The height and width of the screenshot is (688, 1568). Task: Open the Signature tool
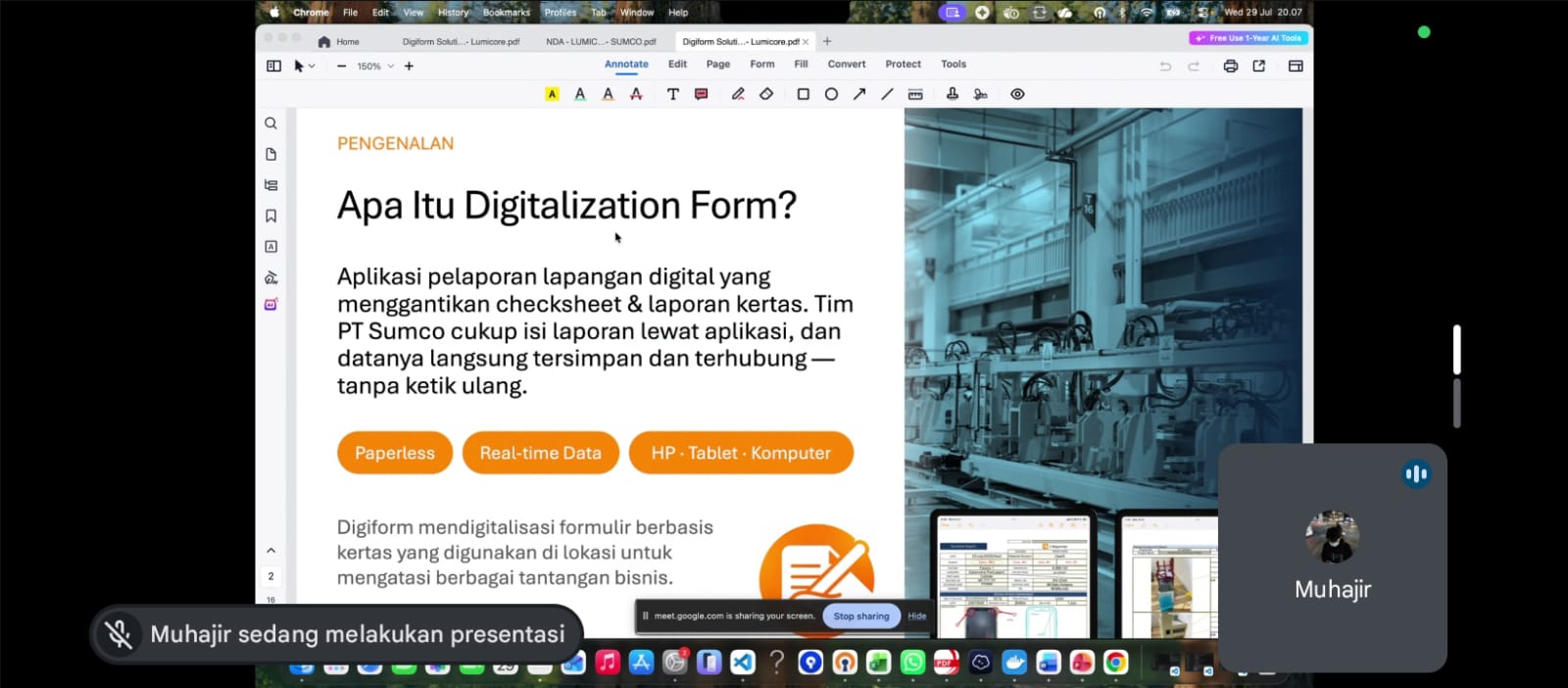[980, 94]
